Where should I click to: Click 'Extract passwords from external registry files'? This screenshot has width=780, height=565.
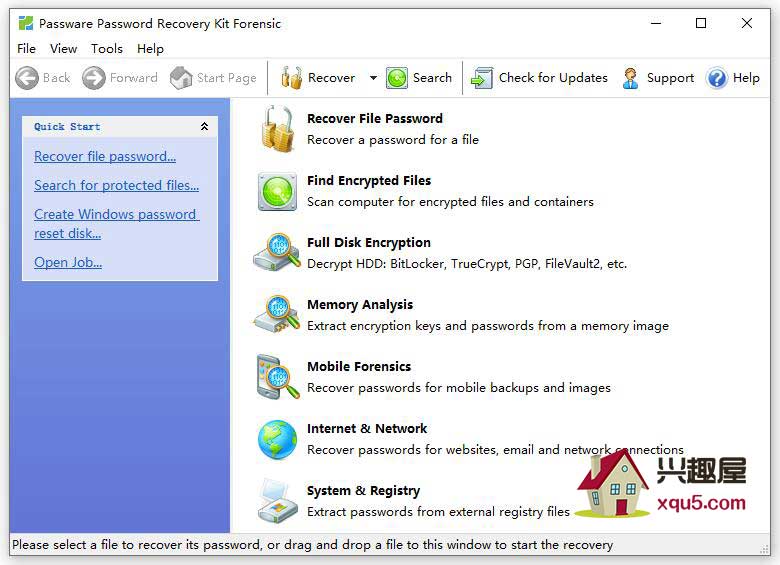coord(438,512)
